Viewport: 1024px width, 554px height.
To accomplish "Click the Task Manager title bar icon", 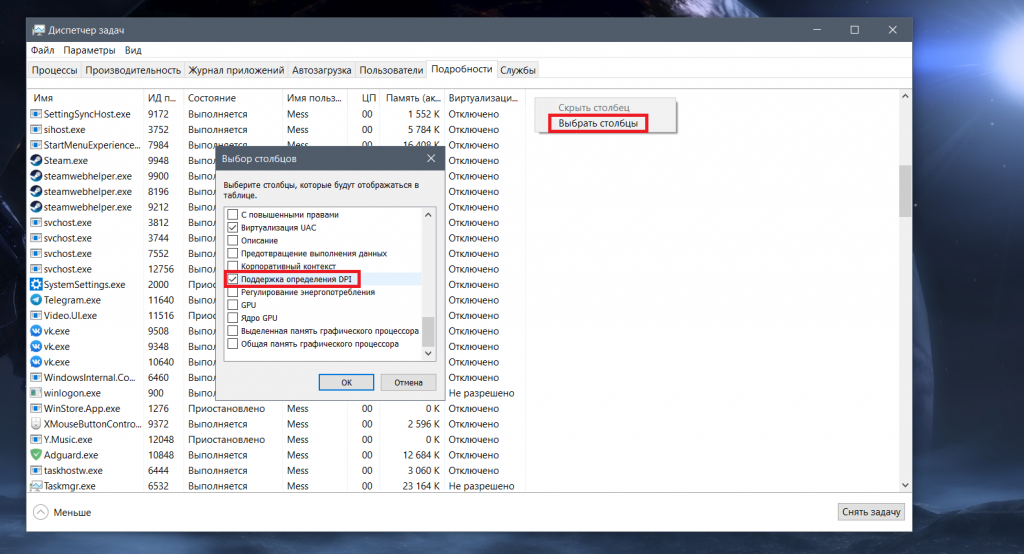I will (39, 30).
